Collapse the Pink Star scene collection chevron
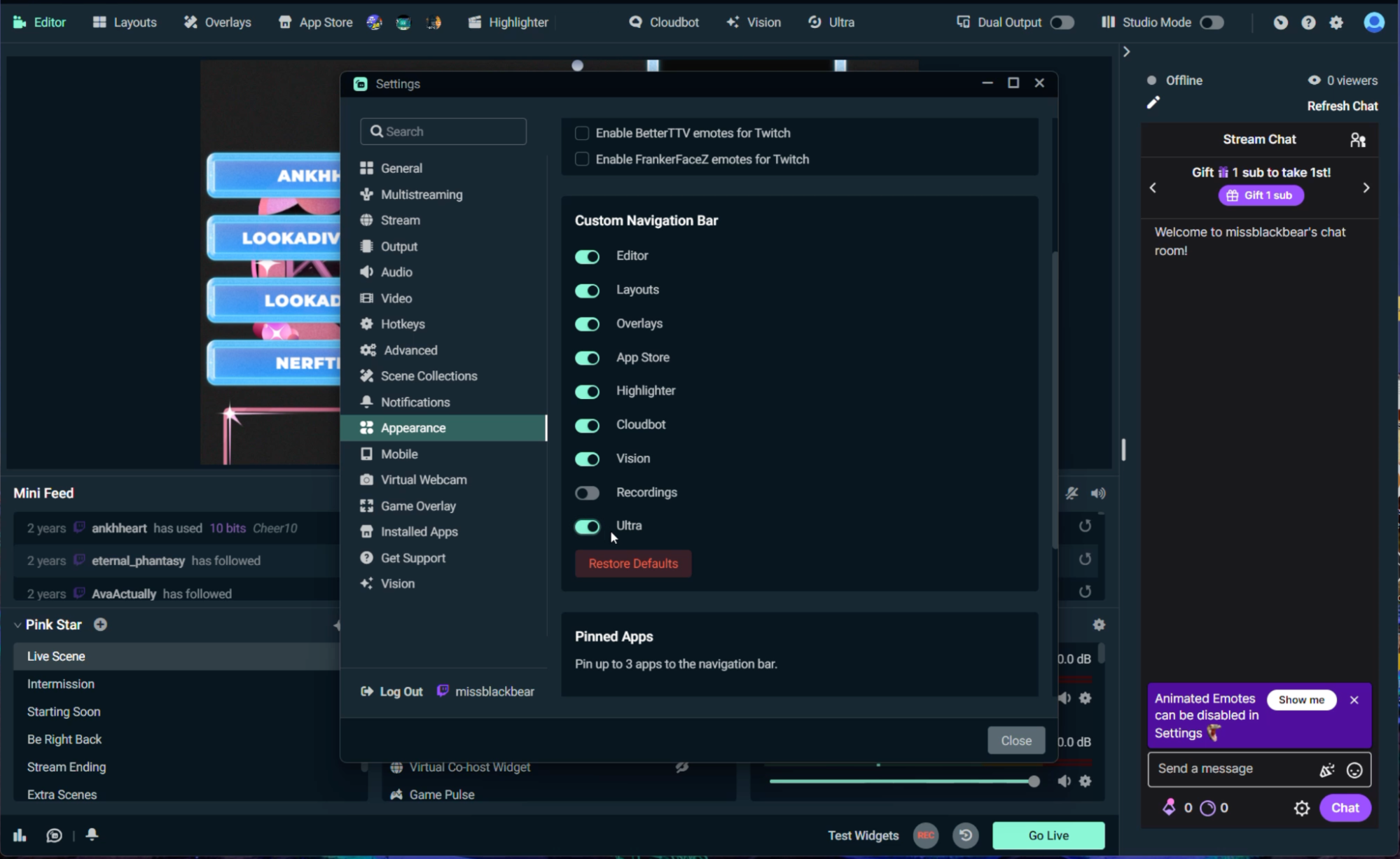Image resolution: width=1400 pixels, height=859 pixels. [x=18, y=625]
